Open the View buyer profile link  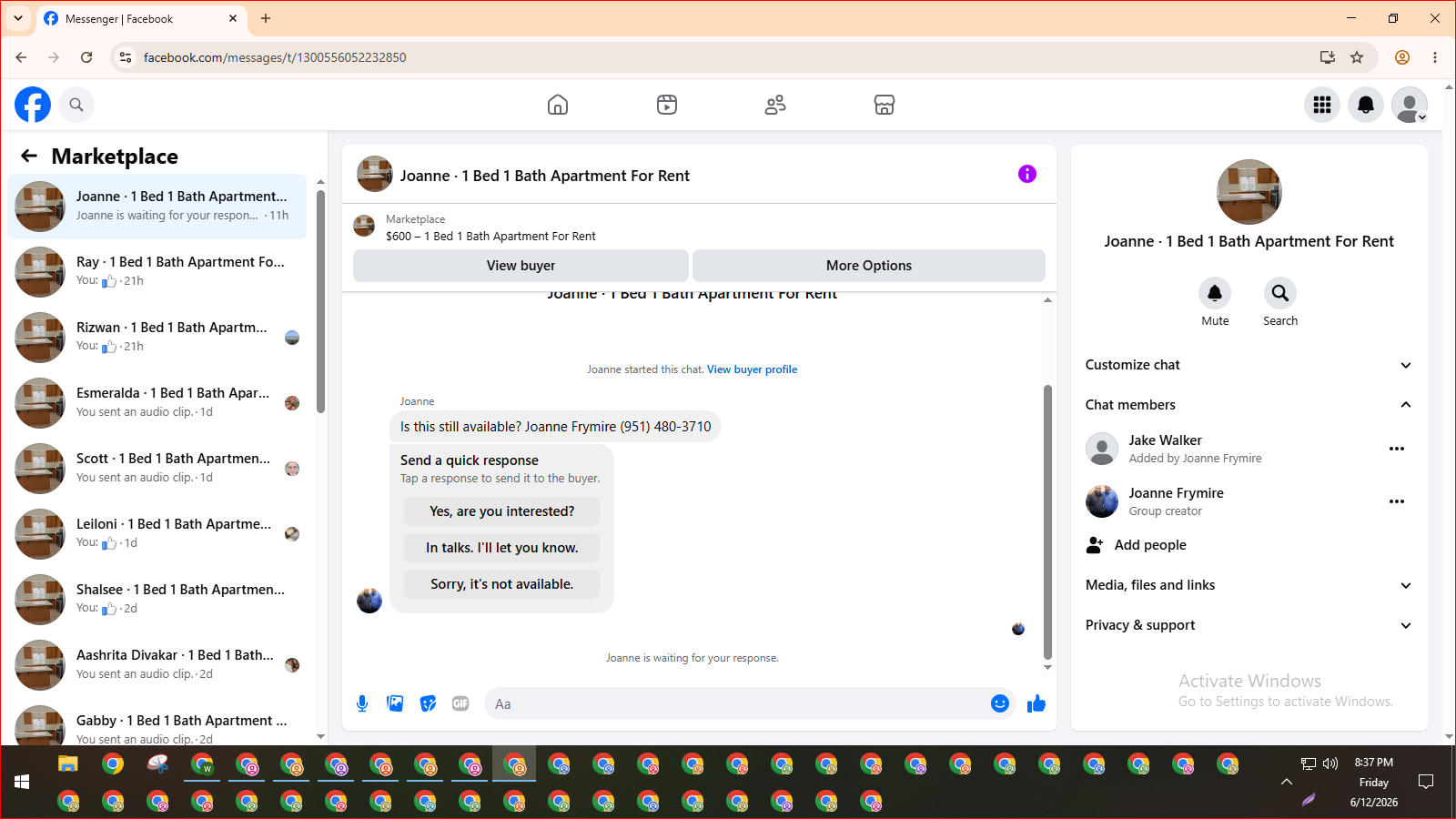[752, 369]
